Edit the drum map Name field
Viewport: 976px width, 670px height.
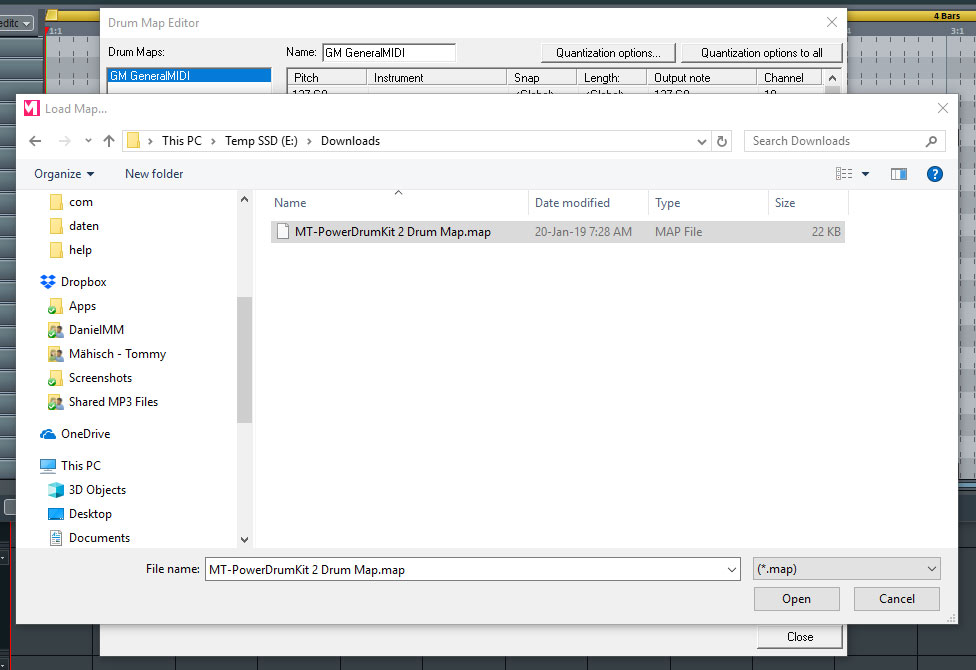389,53
